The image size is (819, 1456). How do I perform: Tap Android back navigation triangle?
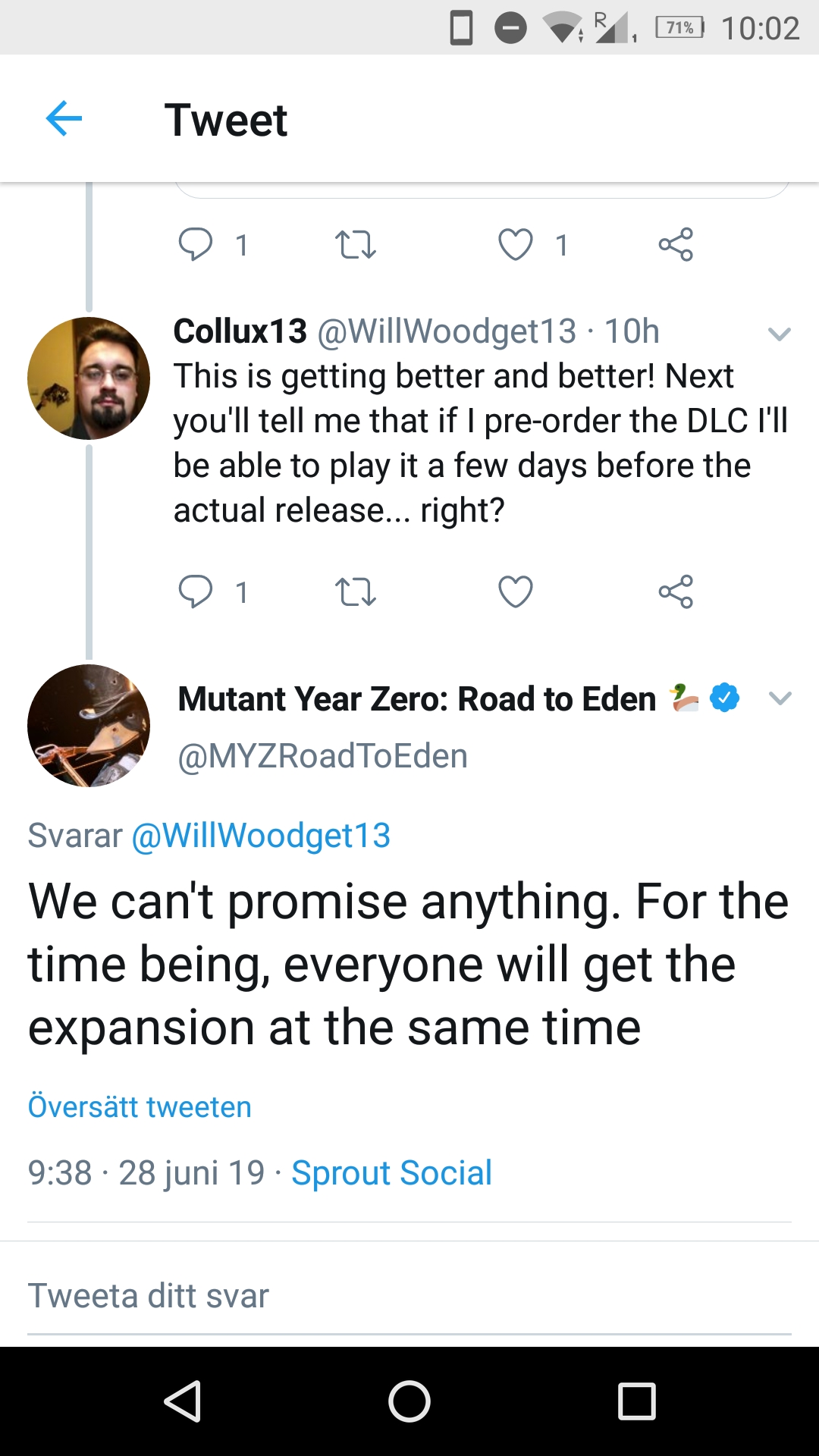pos(183,1401)
